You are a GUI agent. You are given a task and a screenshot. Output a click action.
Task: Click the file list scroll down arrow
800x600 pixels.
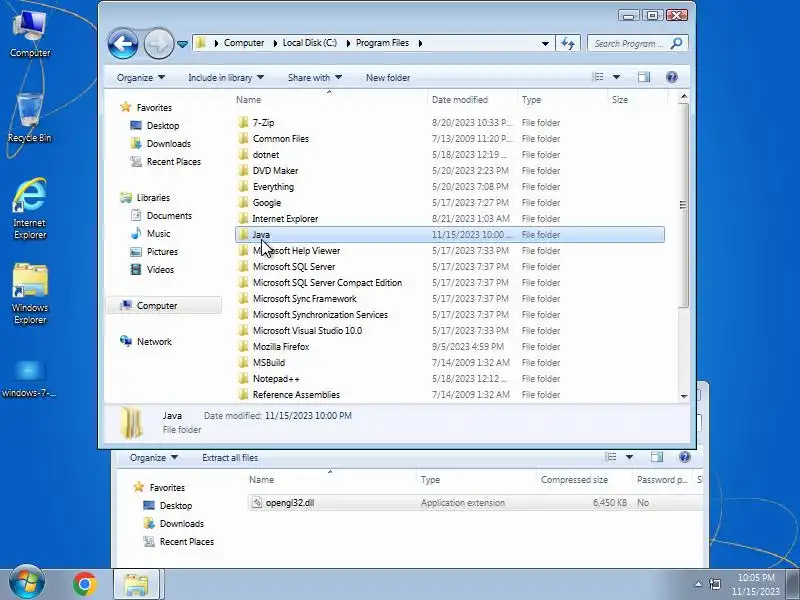click(684, 396)
